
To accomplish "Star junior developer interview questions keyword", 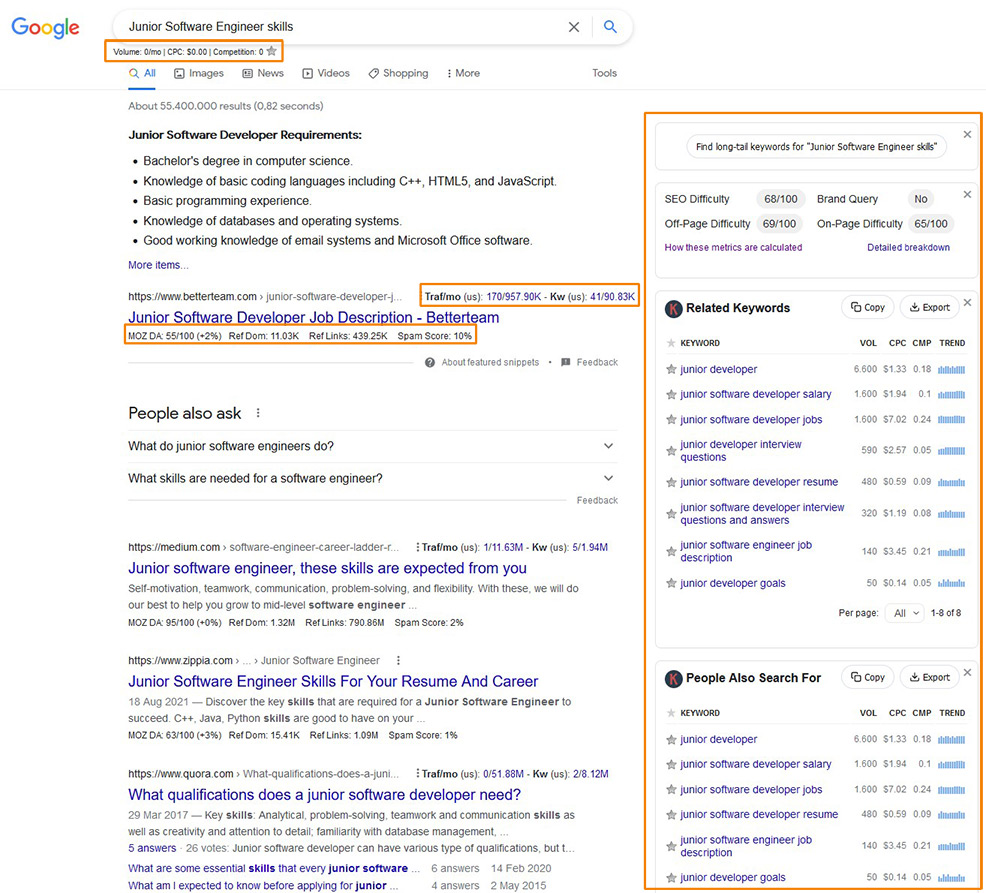I will click(671, 451).
